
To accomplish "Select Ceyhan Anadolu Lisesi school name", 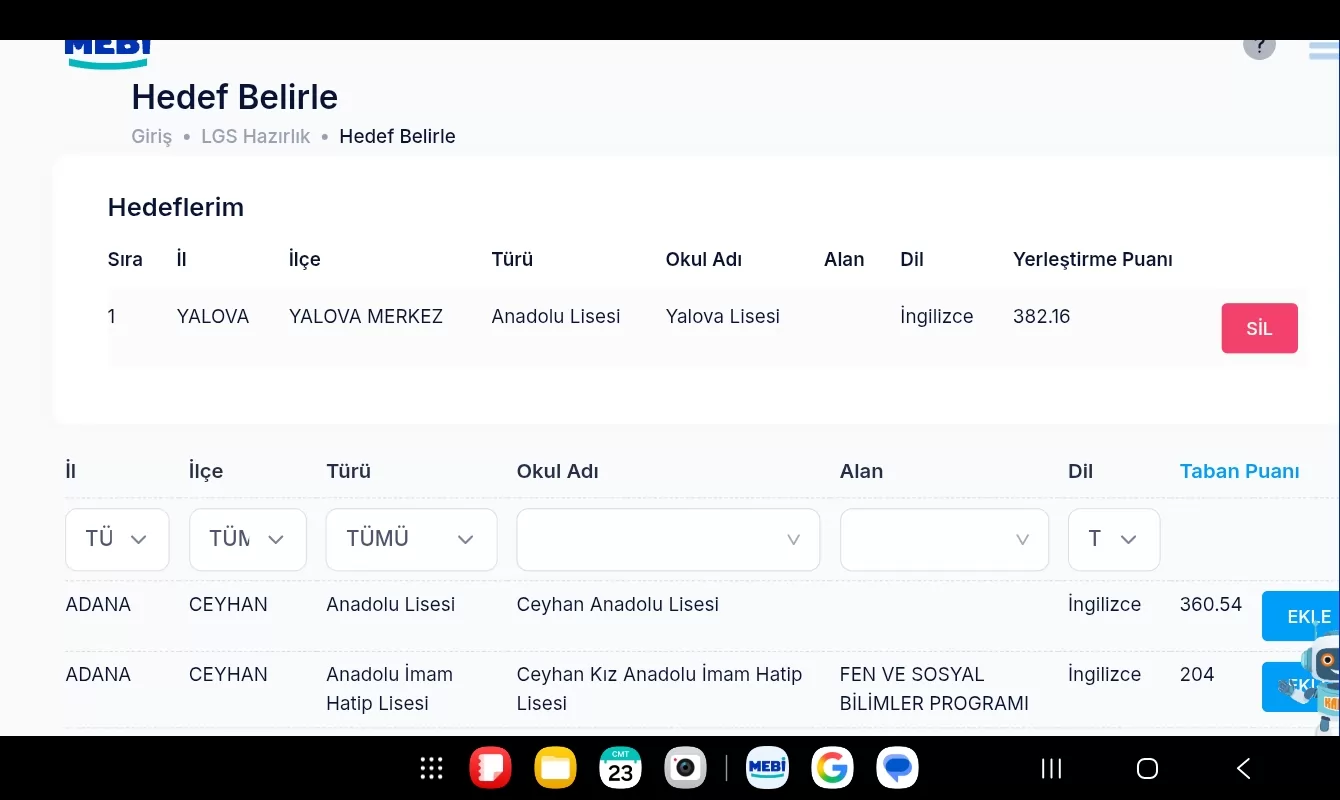I will pos(617,605).
